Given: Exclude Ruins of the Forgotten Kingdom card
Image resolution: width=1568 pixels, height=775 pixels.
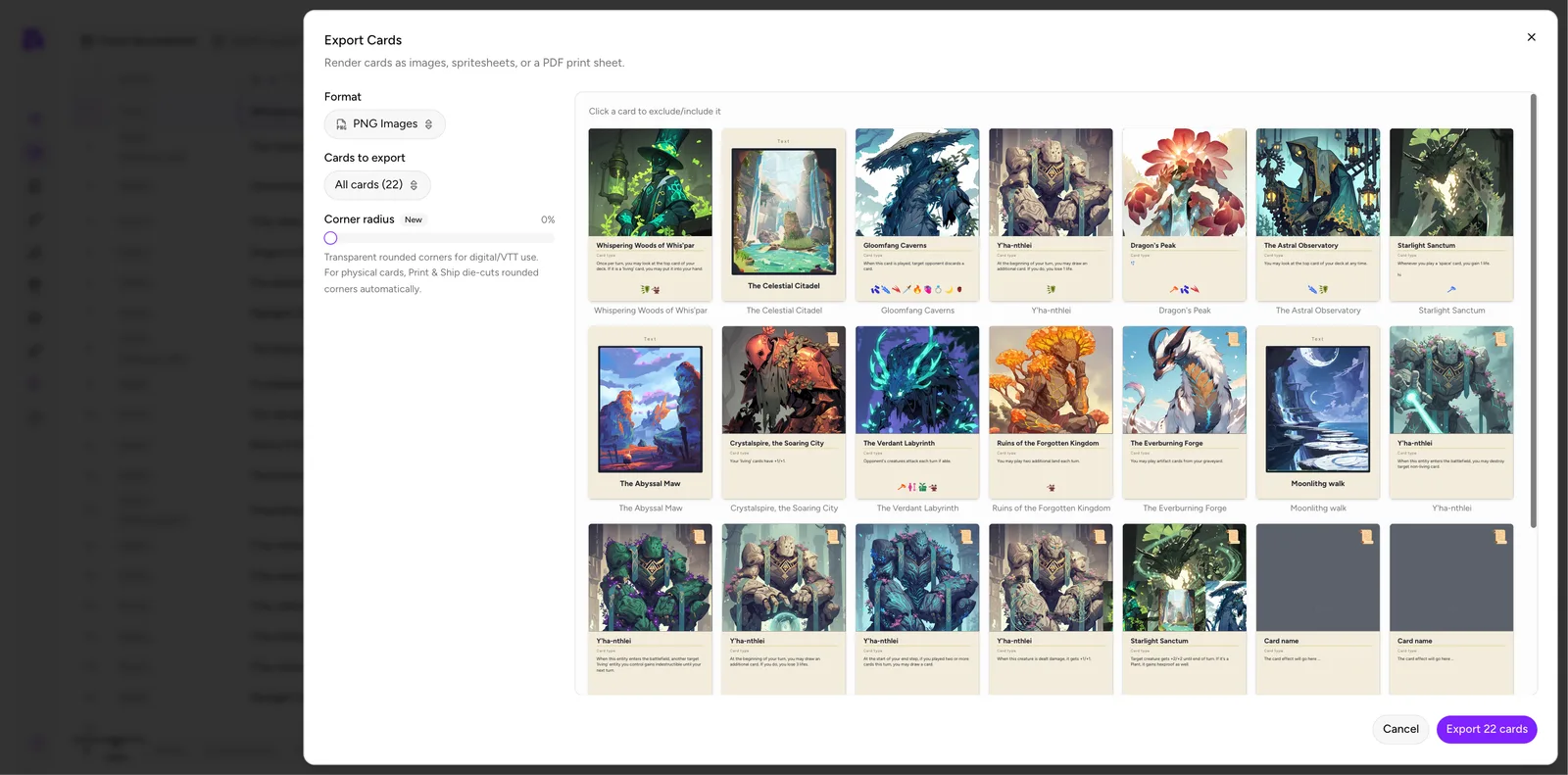Looking at the screenshot, I should 1051,412.
